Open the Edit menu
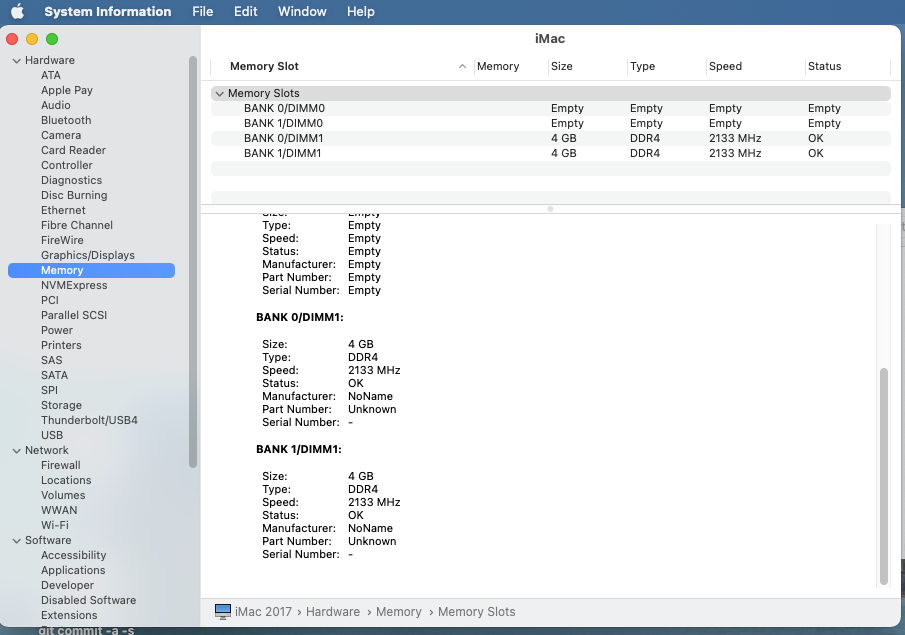 coord(245,12)
